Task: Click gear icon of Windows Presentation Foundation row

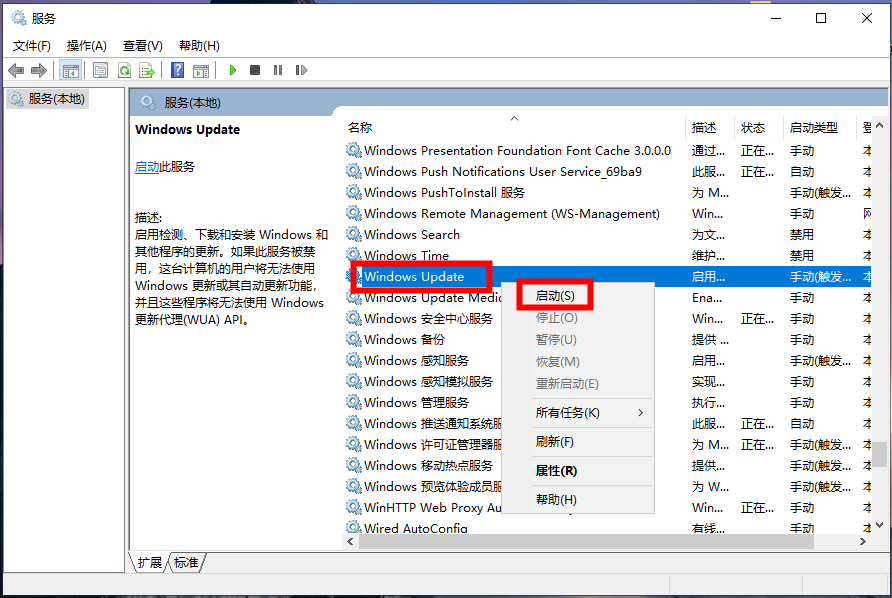Action: [354, 150]
